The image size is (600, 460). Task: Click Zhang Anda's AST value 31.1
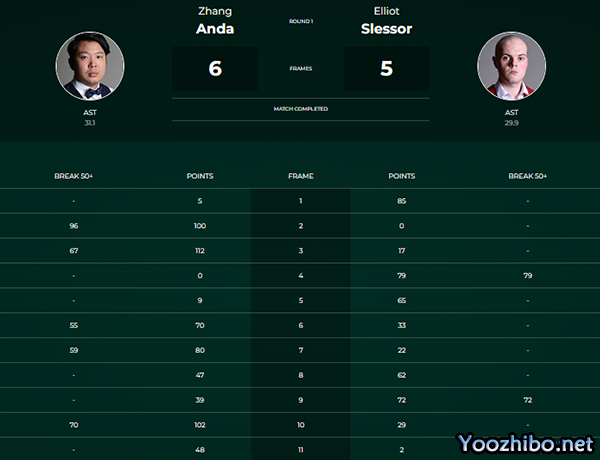click(90, 123)
